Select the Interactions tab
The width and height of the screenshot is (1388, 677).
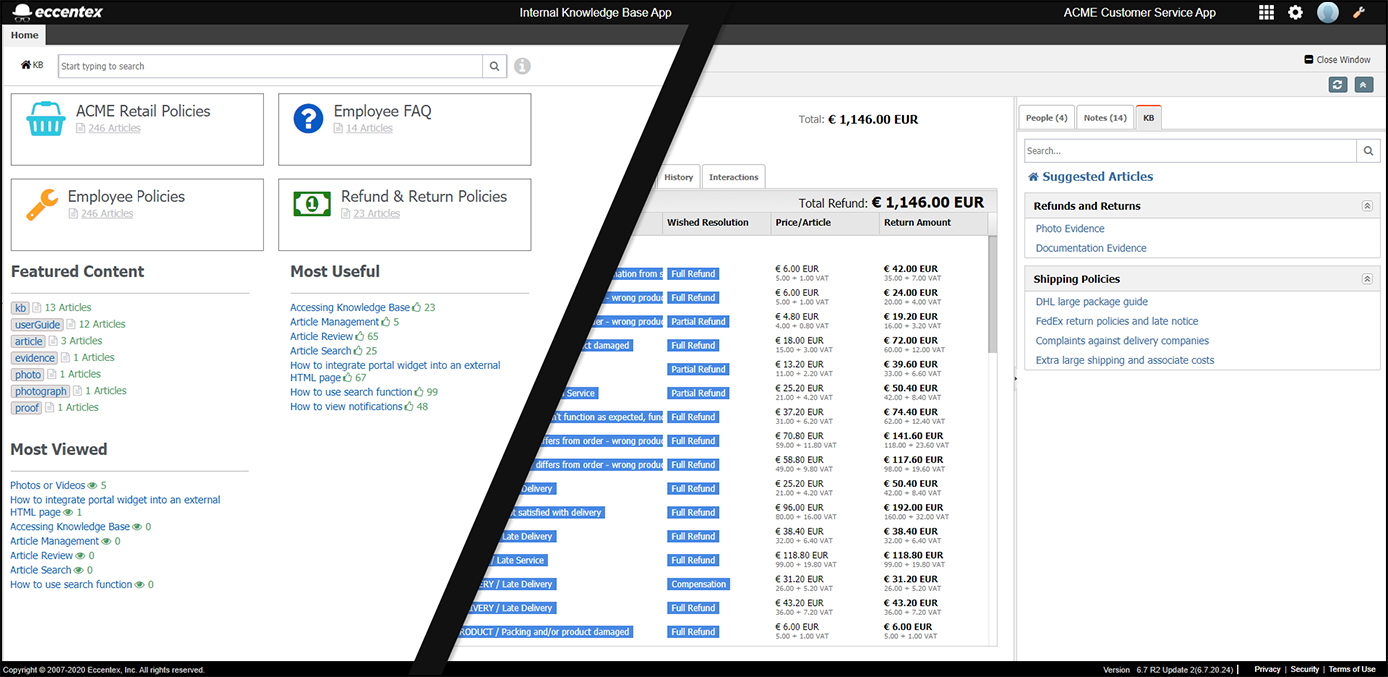pos(733,177)
